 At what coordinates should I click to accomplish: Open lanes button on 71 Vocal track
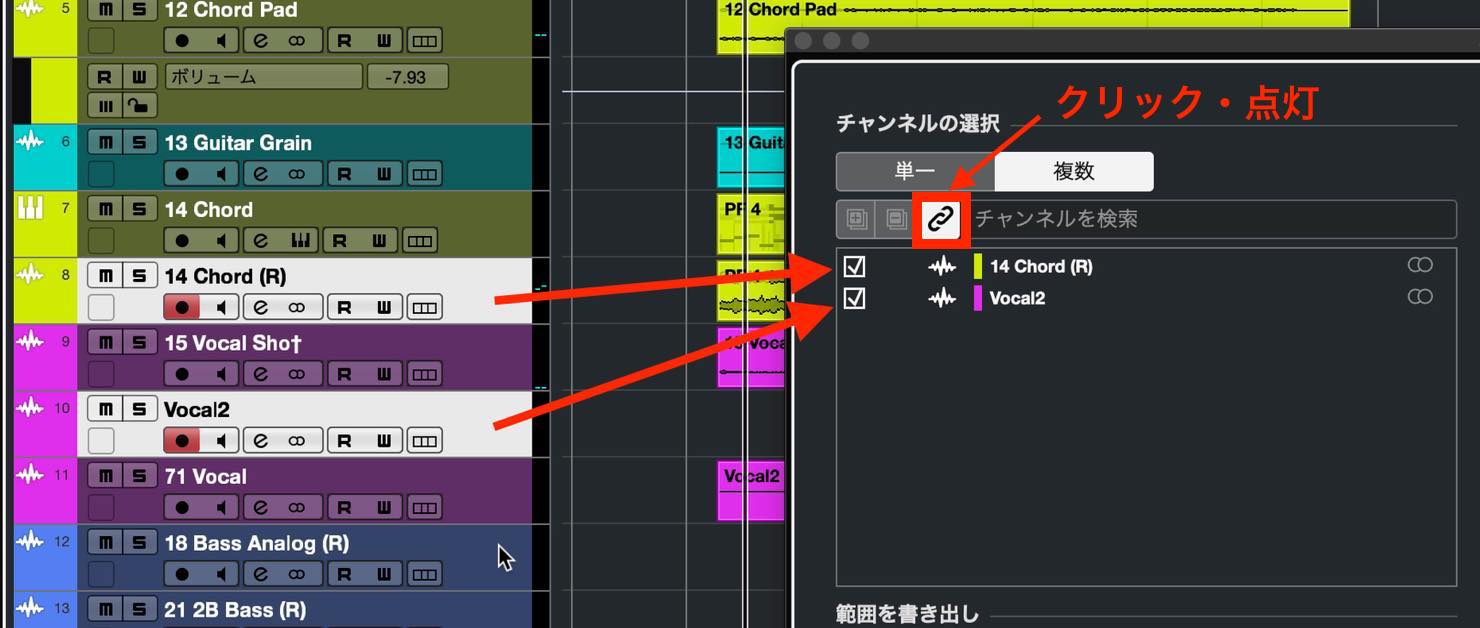pos(424,507)
